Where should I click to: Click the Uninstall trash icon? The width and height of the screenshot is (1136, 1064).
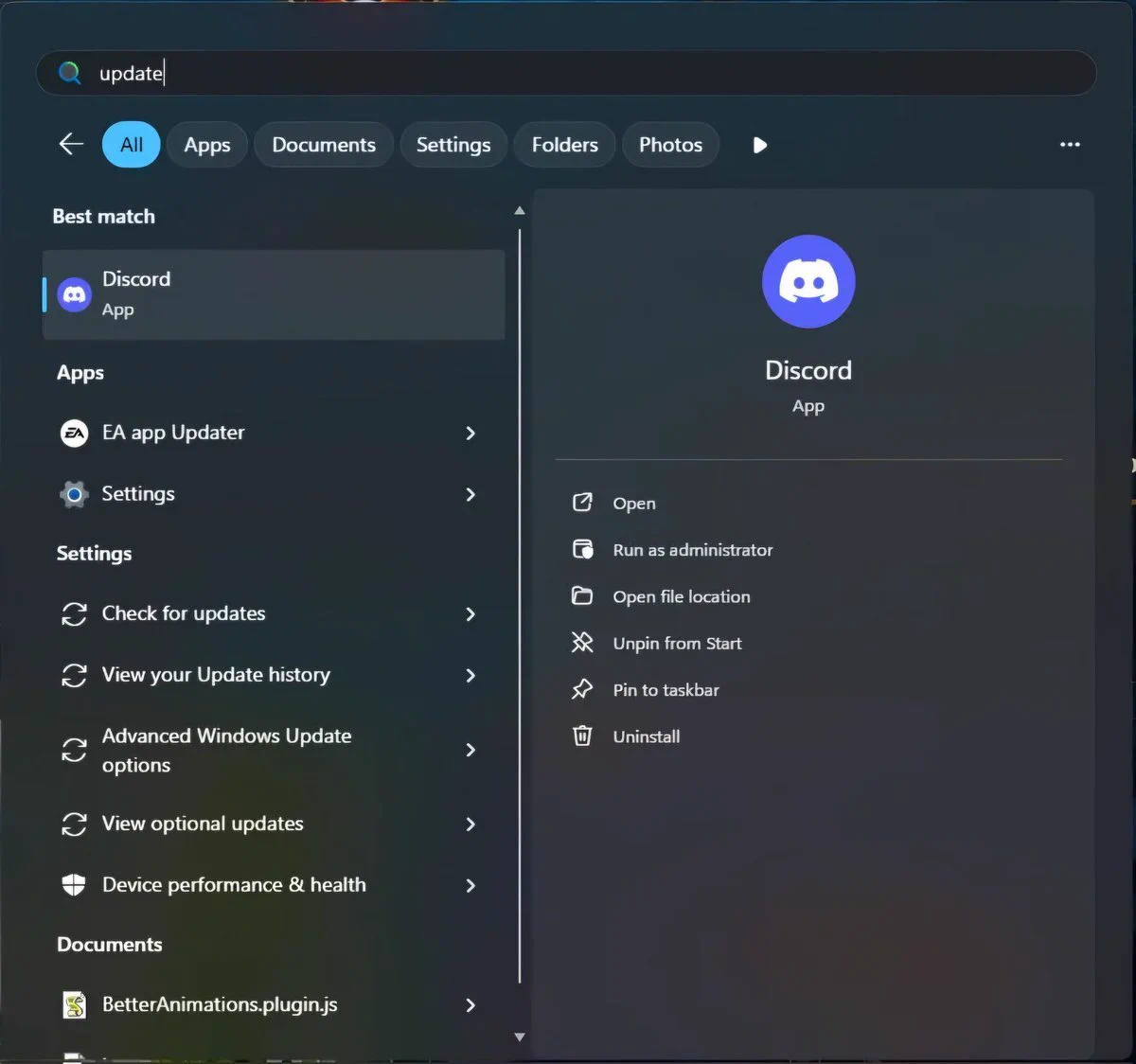[x=582, y=736]
